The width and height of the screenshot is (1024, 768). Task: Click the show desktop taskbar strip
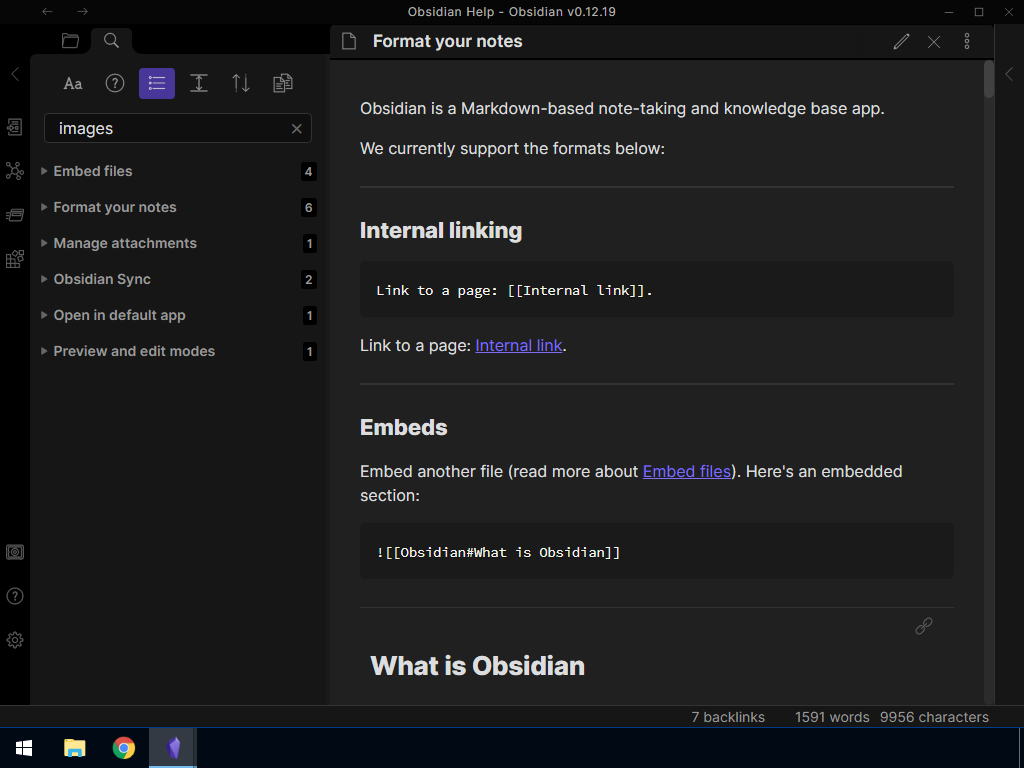tap(1021, 748)
